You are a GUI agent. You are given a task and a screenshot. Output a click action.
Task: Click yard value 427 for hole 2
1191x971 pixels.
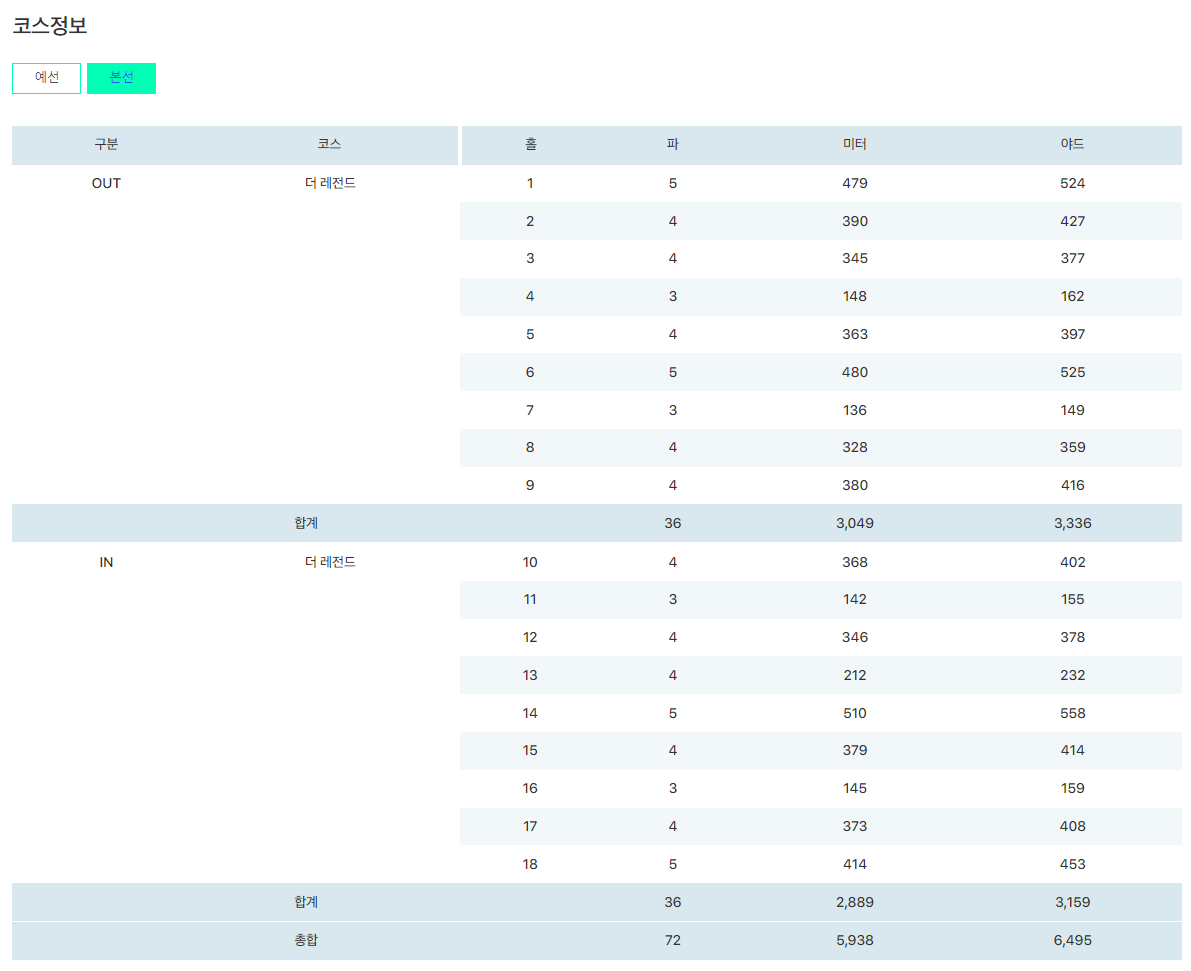click(1073, 221)
